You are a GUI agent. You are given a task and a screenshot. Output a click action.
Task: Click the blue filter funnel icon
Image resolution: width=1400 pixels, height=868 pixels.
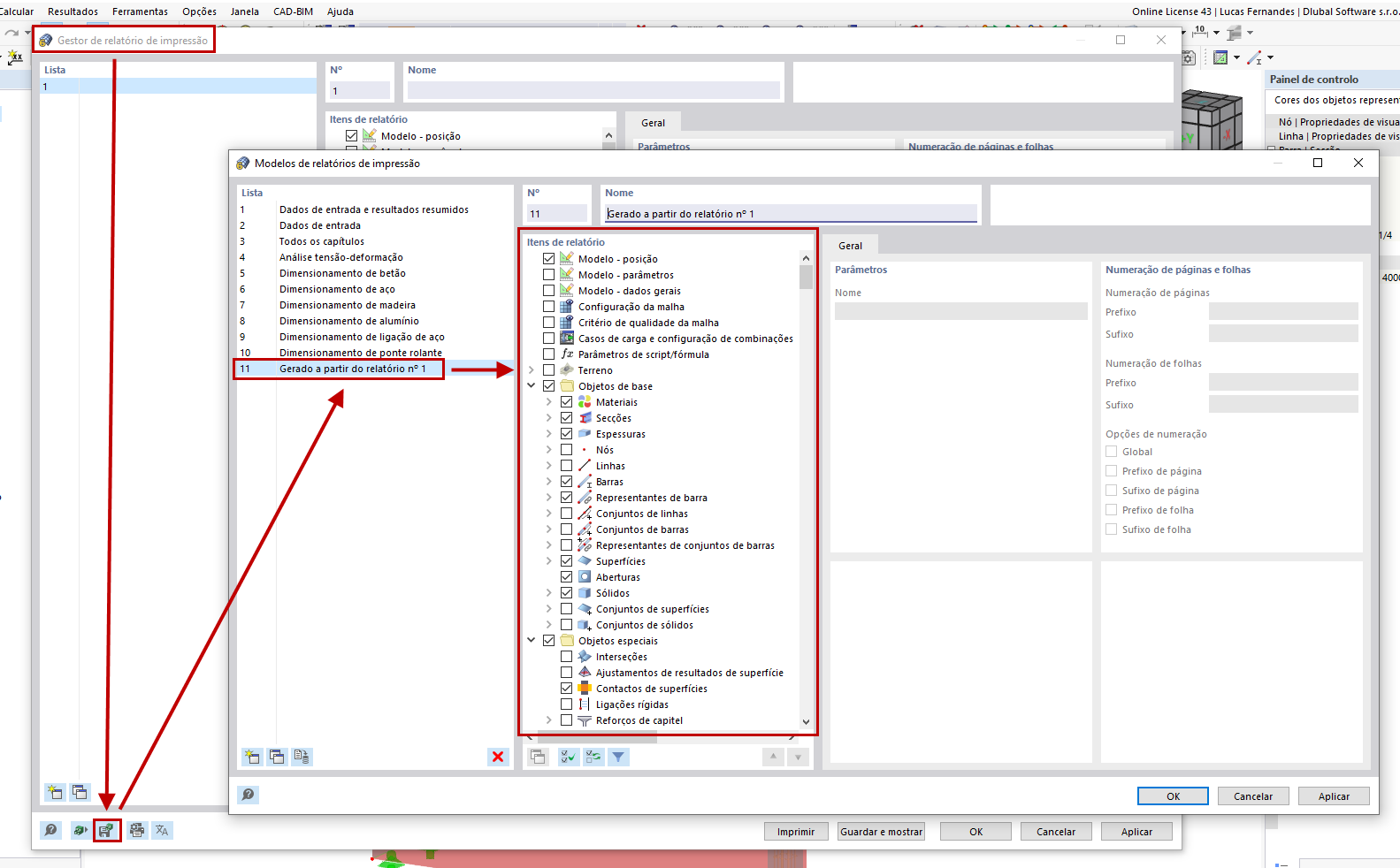coord(618,757)
